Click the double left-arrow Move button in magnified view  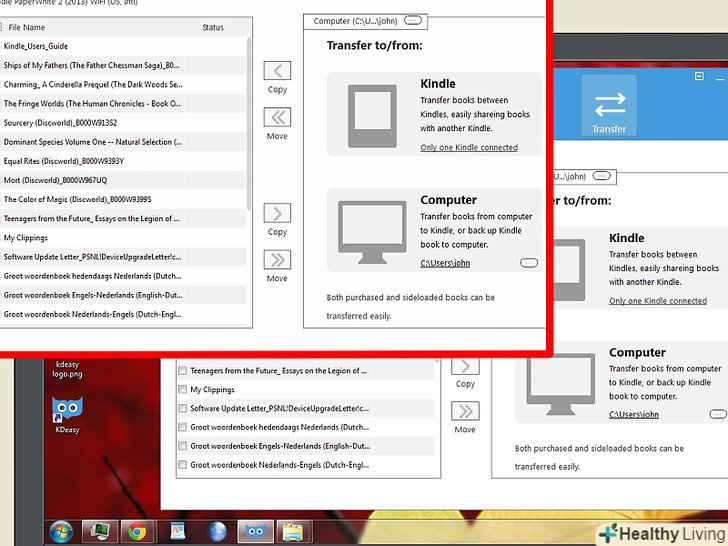(x=277, y=117)
